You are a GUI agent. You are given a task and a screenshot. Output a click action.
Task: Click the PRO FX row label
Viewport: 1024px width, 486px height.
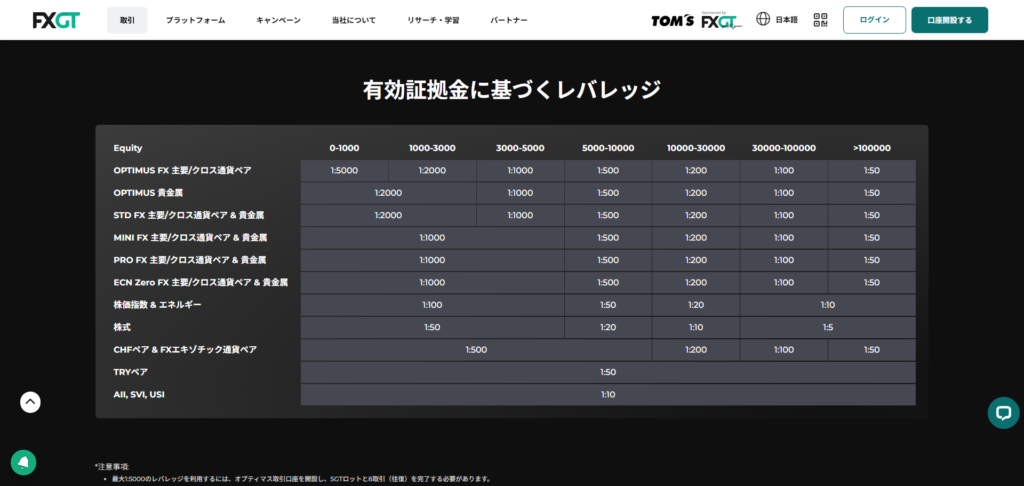click(x=189, y=260)
